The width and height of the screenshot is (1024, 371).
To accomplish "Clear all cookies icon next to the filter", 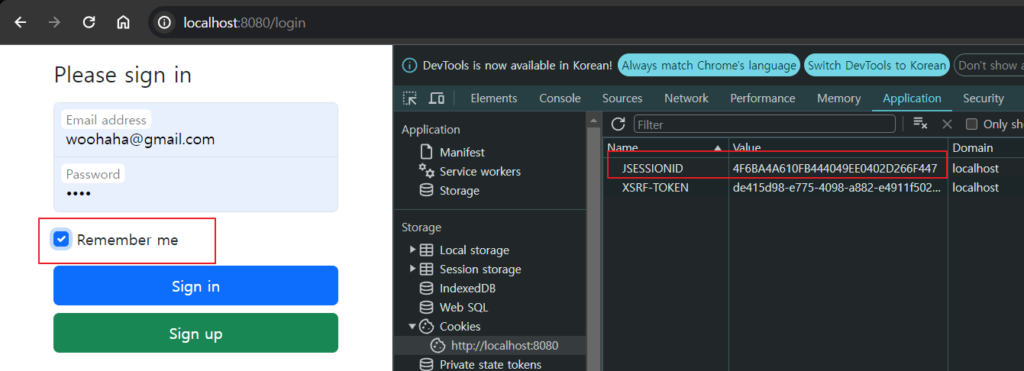I will (x=921, y=124).
